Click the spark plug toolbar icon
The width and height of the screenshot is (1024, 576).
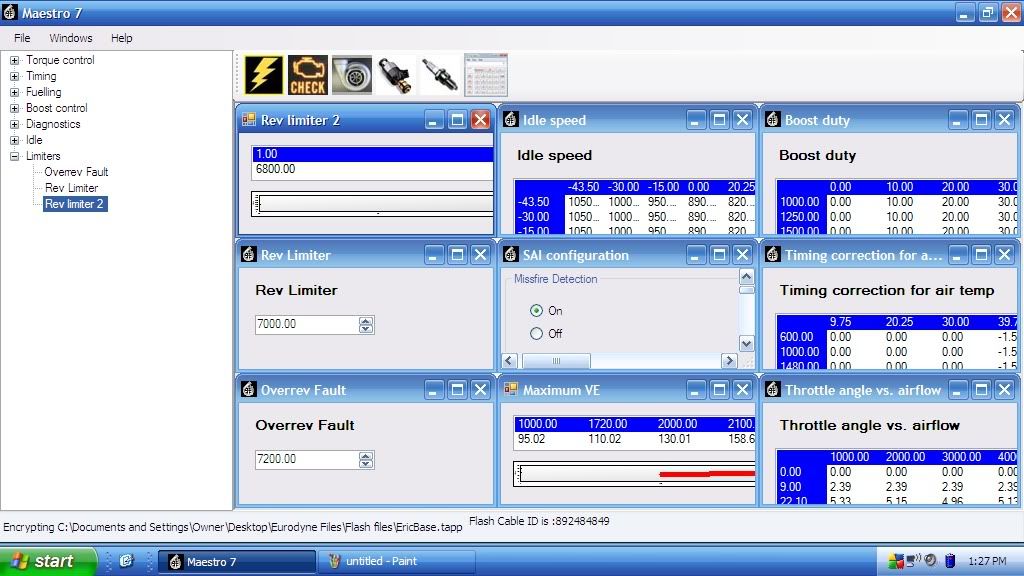click(440, 76)
